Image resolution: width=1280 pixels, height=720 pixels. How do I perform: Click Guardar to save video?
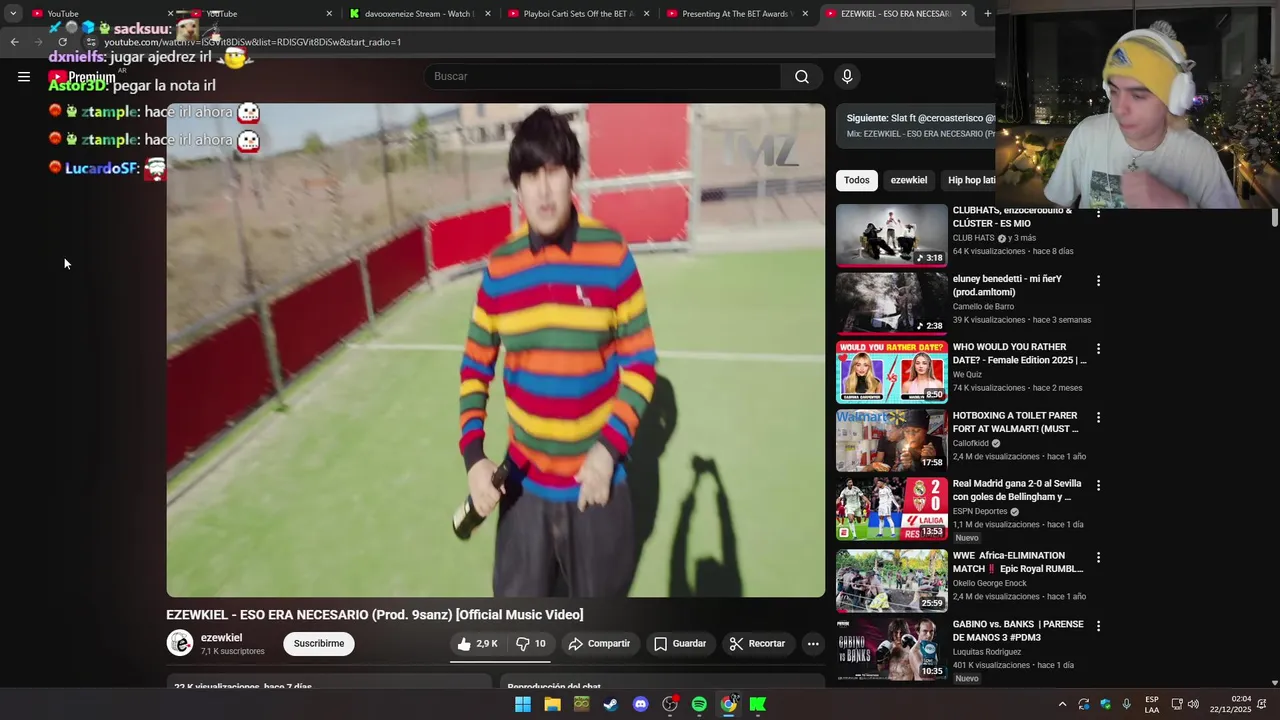click(x=680, y=644)
